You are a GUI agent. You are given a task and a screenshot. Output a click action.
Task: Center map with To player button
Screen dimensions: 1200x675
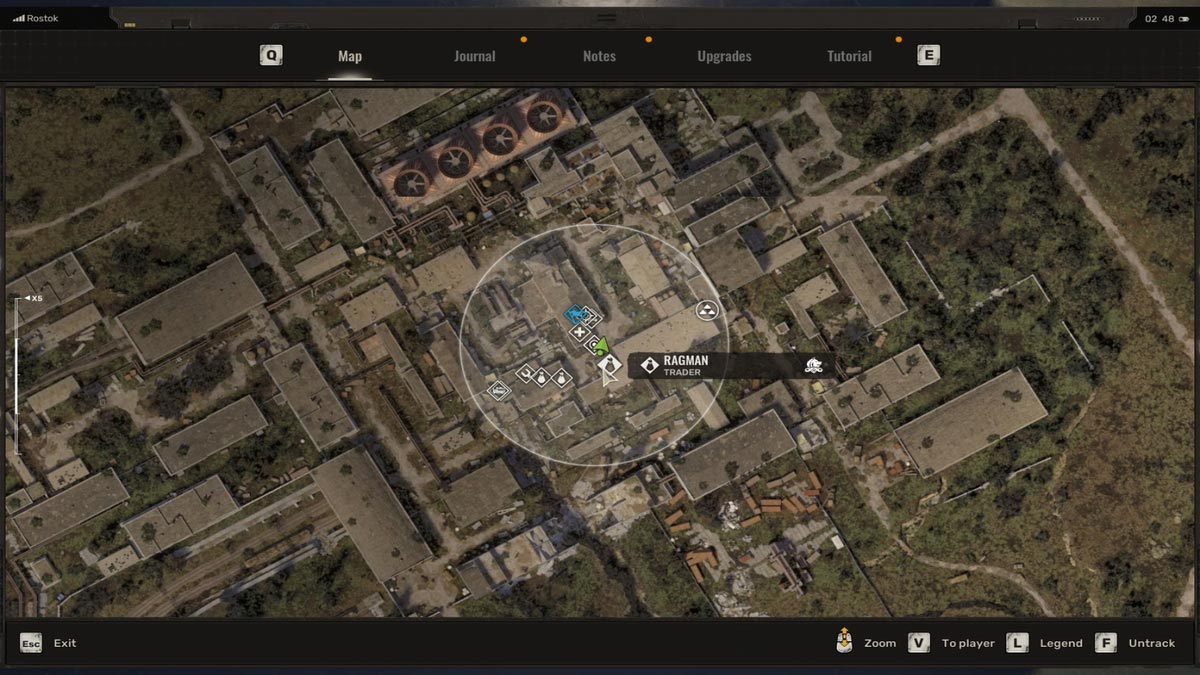[x=968, y=643]
